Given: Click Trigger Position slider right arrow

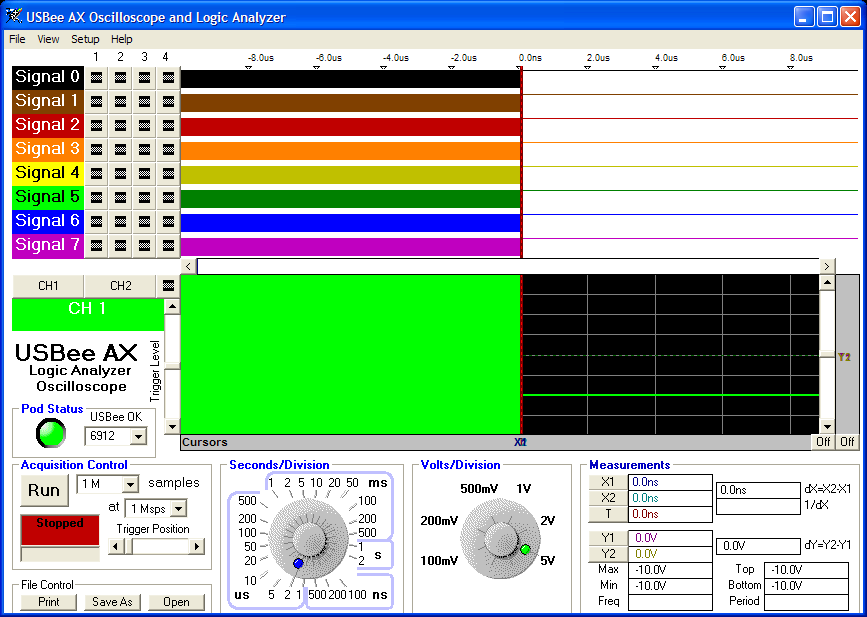Looking at the screenshot, I should click(x=197, y=547).
